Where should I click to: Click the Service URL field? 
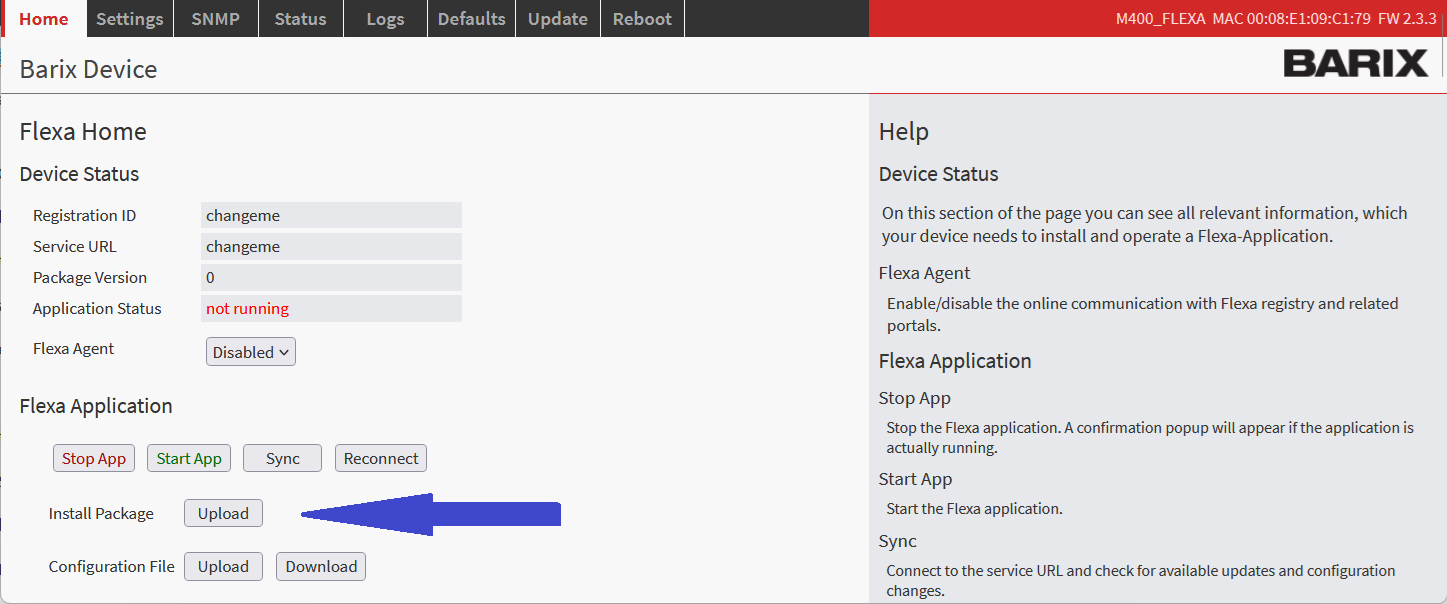331,246
